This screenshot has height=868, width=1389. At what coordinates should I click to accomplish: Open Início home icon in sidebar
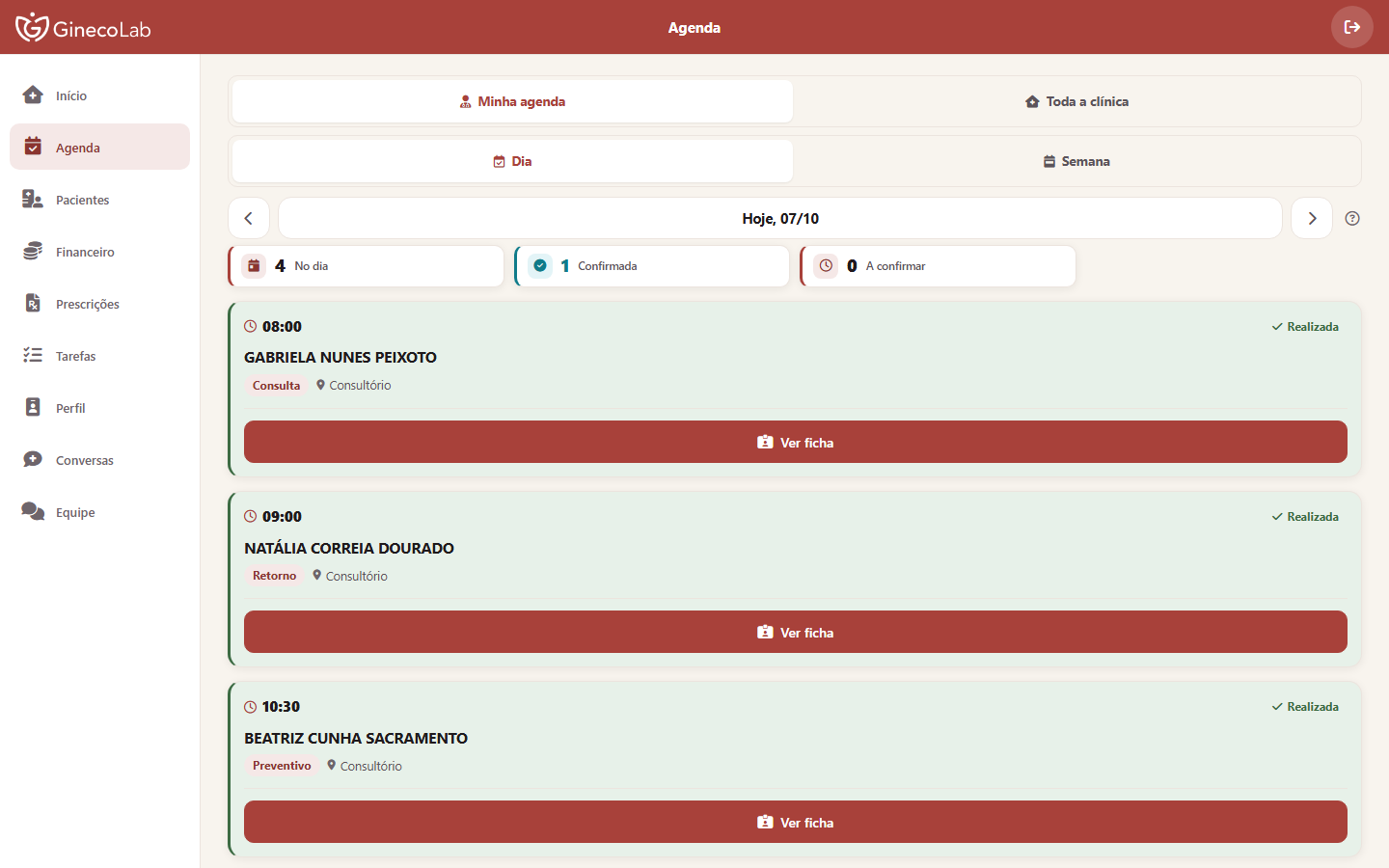[x=33, y=95]
